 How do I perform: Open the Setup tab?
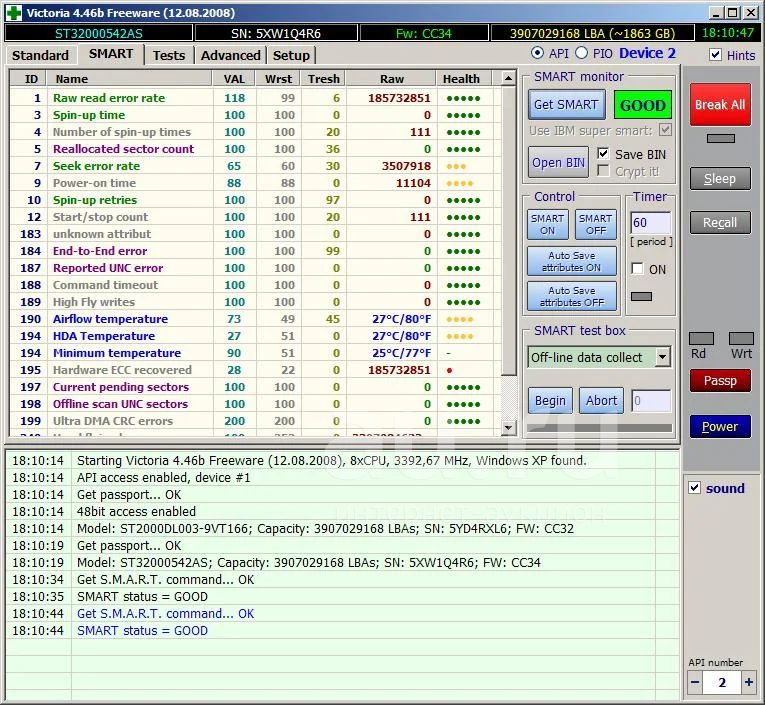(291, 55)
